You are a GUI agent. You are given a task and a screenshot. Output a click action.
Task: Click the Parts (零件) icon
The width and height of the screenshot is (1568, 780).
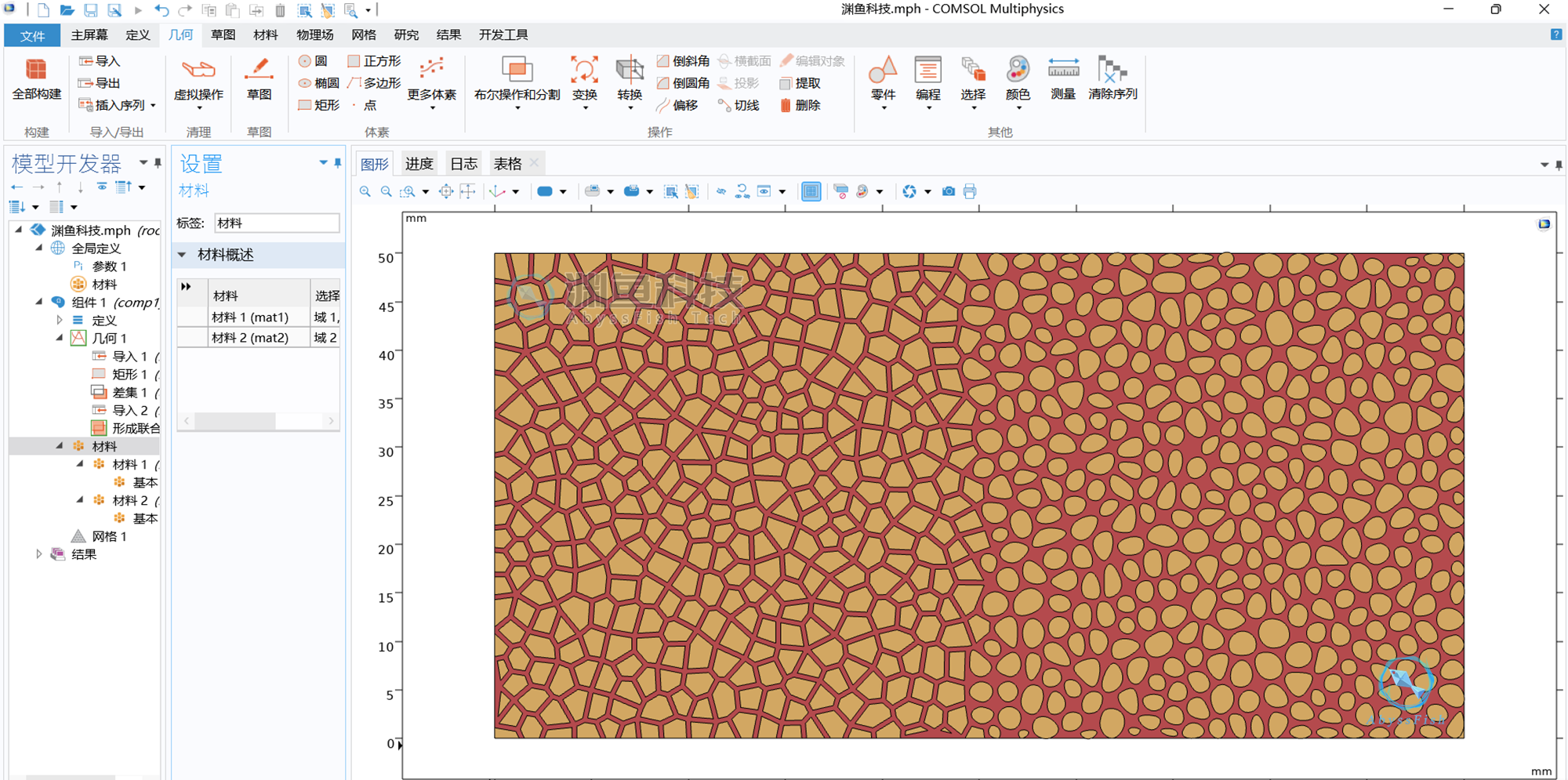point(883,82)
